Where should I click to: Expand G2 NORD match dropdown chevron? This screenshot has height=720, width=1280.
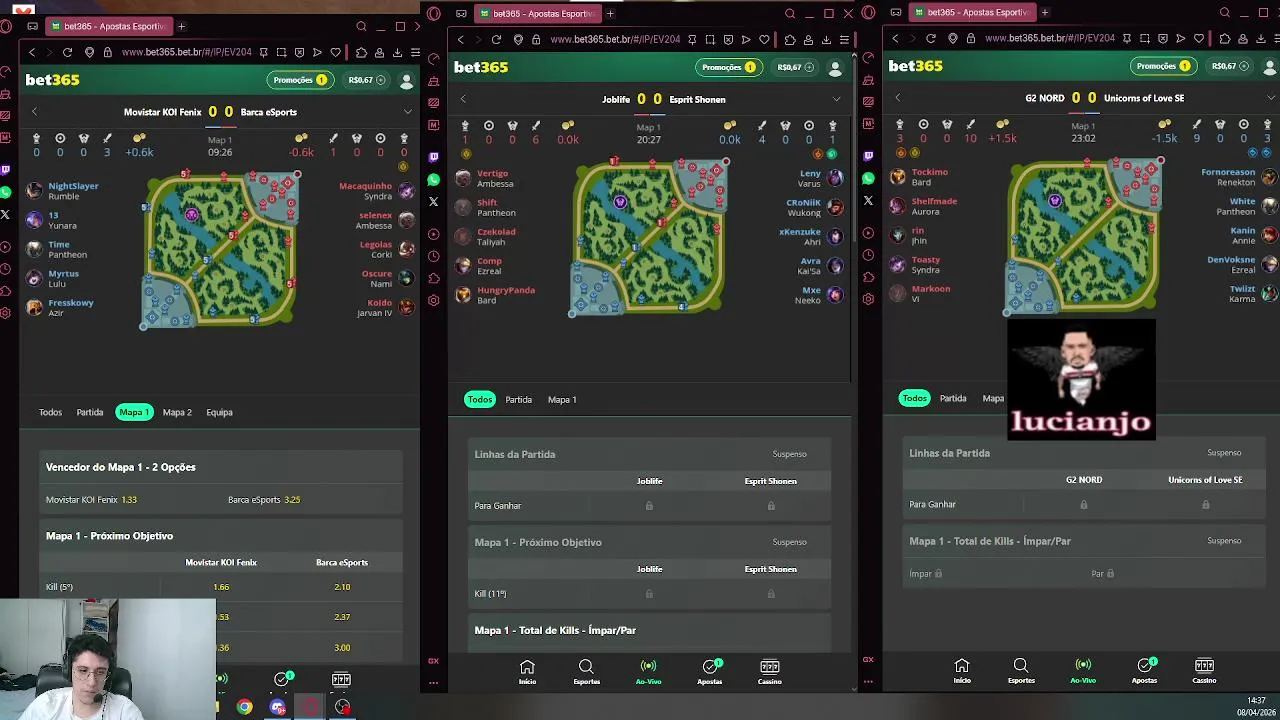point(1271,98)
